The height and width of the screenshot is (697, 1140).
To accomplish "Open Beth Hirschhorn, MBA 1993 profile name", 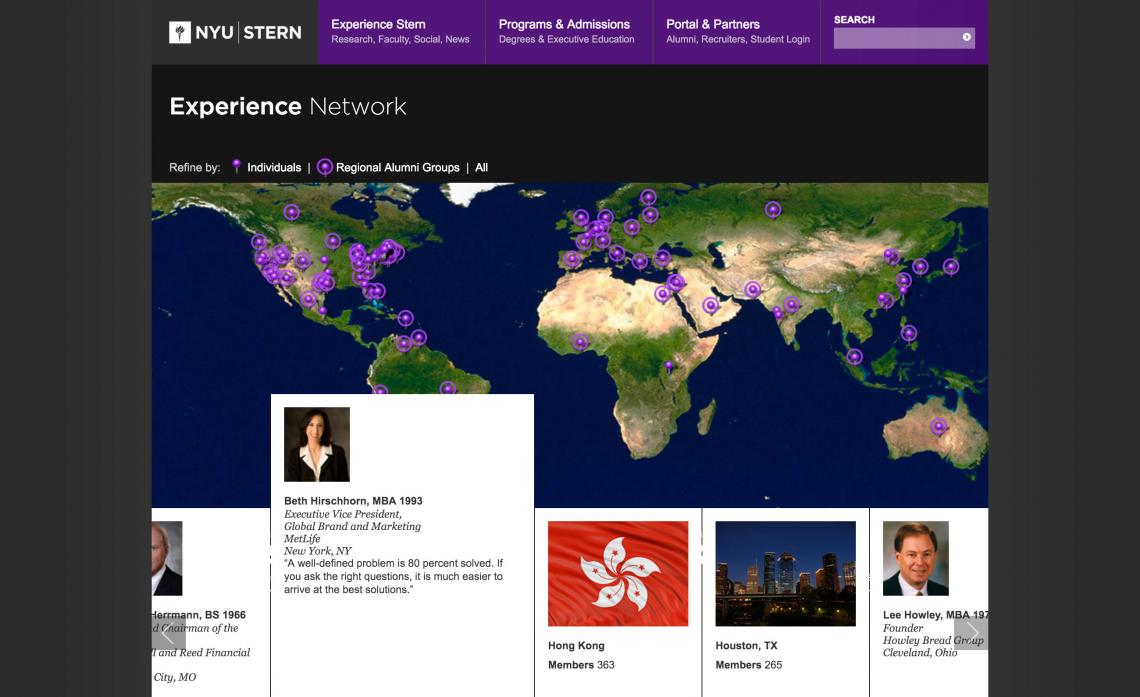I will coord(353,501).
